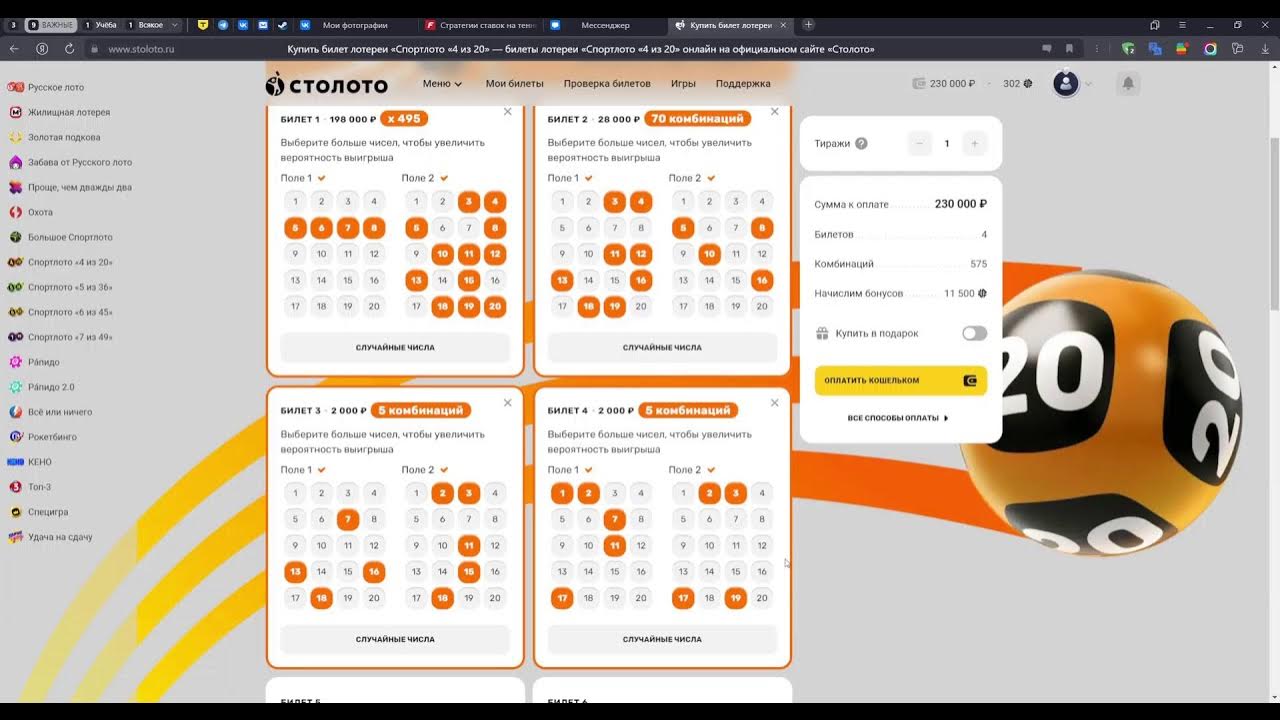Remove Билет 2 with its close X
Viewport: 1280px width, 720px height.
774,111
